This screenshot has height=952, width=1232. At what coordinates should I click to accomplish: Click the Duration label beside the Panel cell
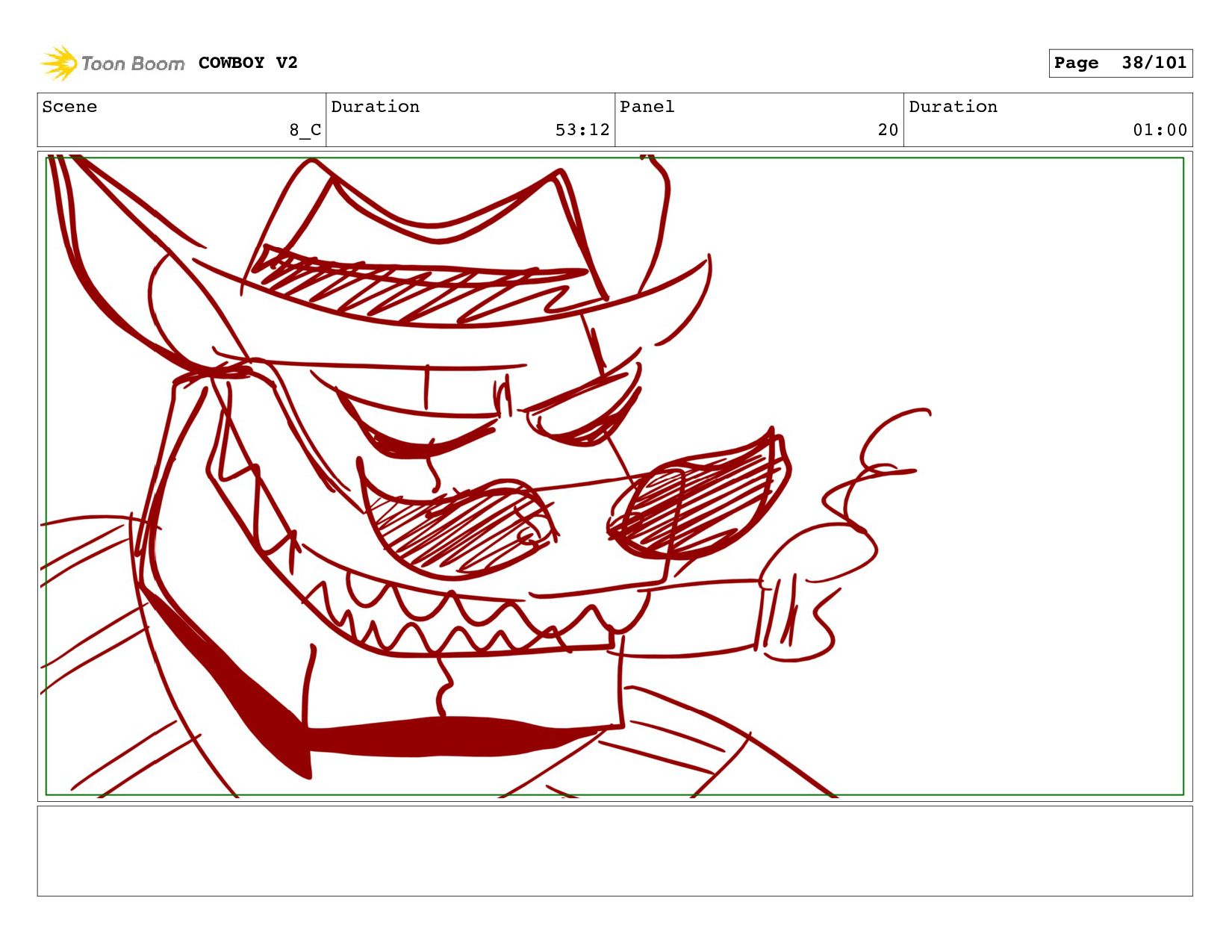[953, 107]
